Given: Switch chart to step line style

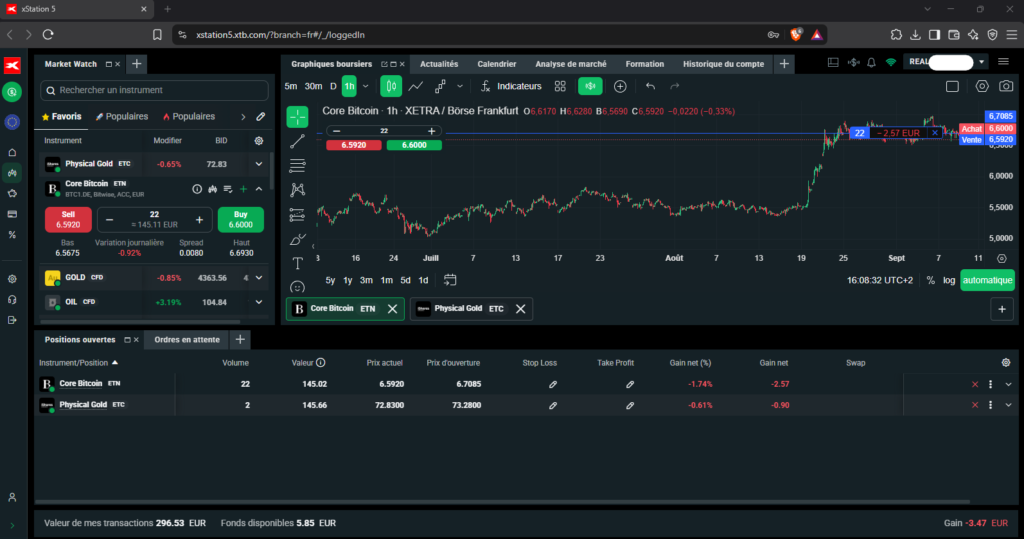Looking at the screenshot, I should (440, 86).
